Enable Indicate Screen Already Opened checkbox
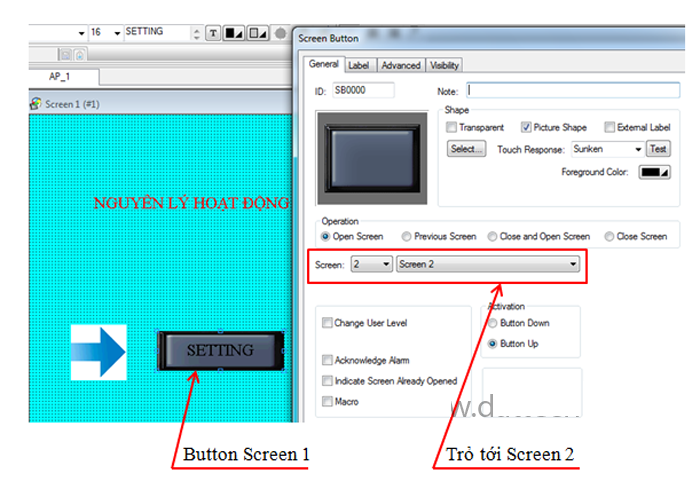Viewport: 700px width, 497px height. [327, 381]
